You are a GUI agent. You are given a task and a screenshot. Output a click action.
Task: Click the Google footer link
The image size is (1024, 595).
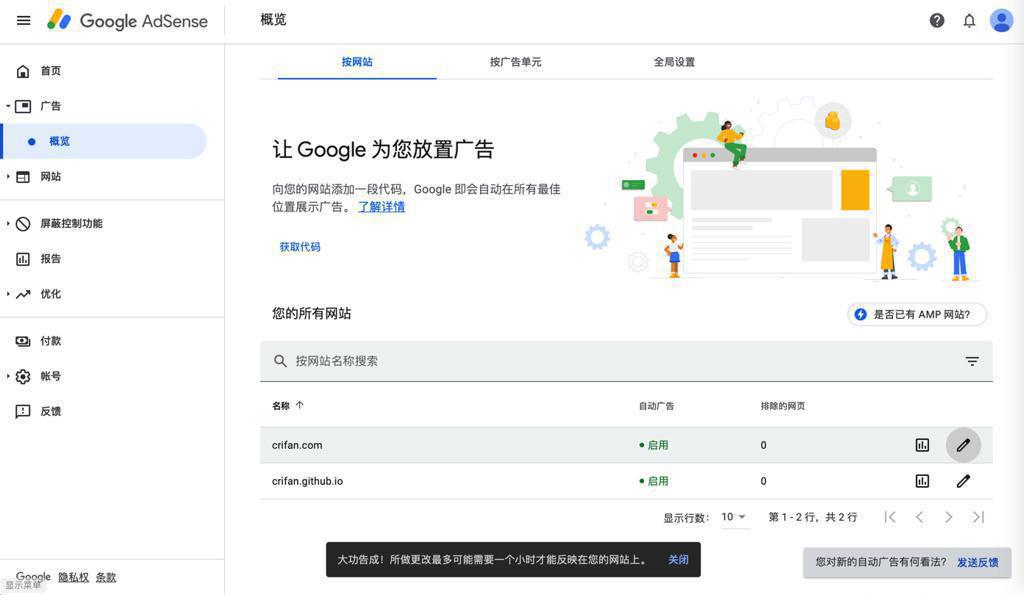[33, 577]
